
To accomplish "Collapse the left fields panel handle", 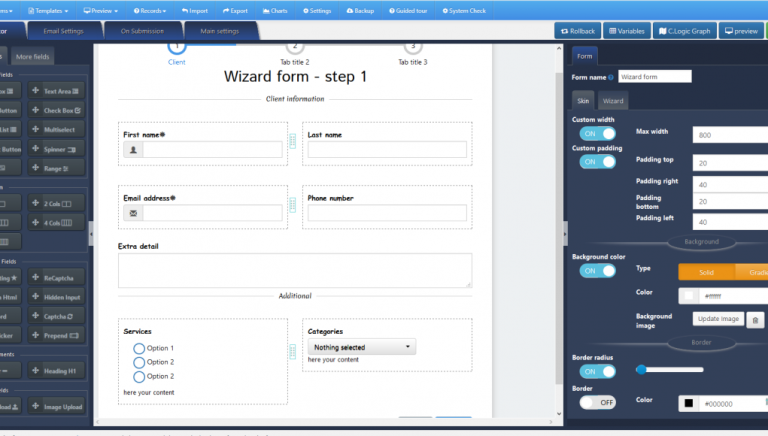I will 91,234.
